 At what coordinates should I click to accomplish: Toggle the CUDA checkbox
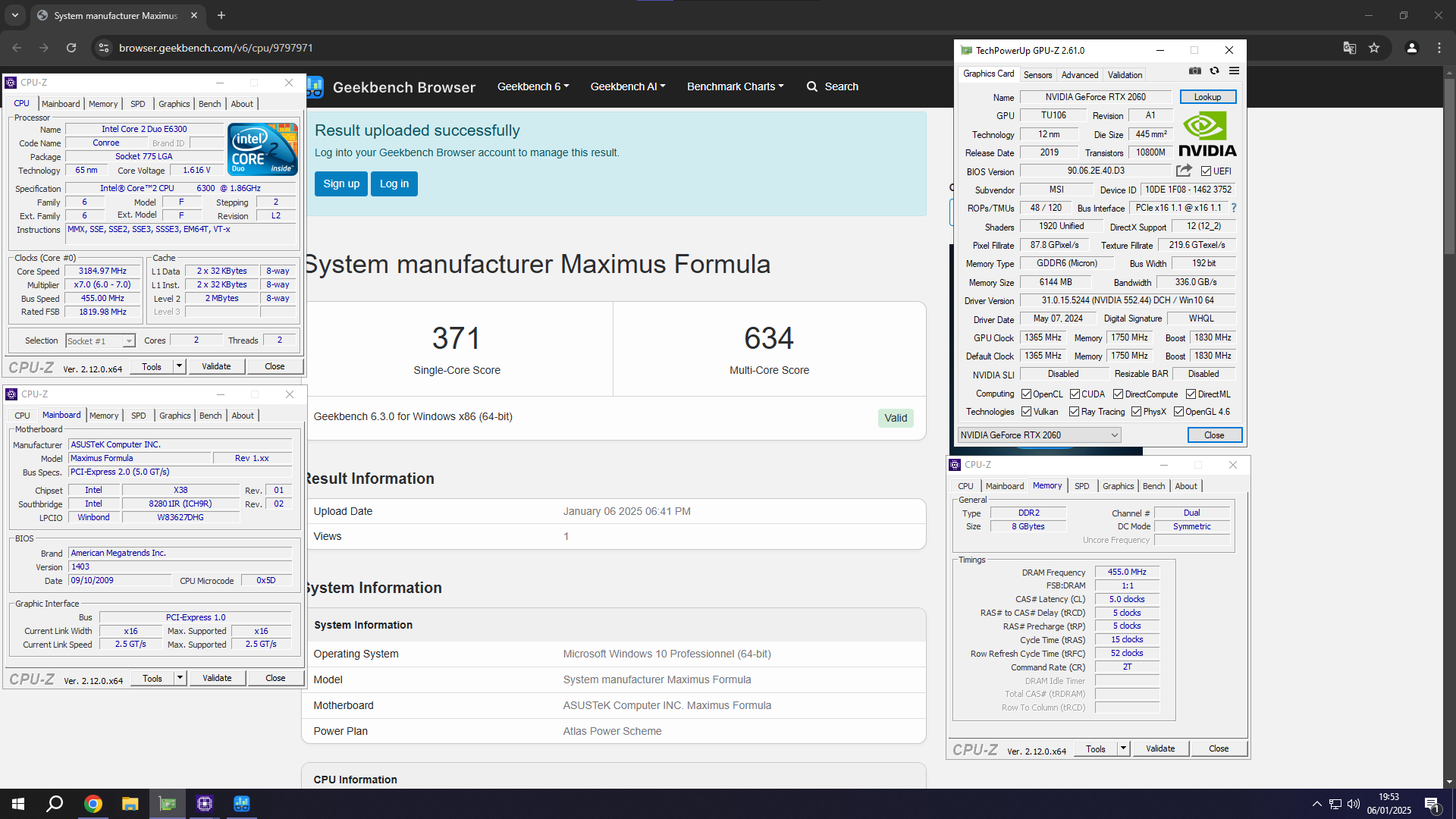pyautogui.click(x=1075, y=394)
